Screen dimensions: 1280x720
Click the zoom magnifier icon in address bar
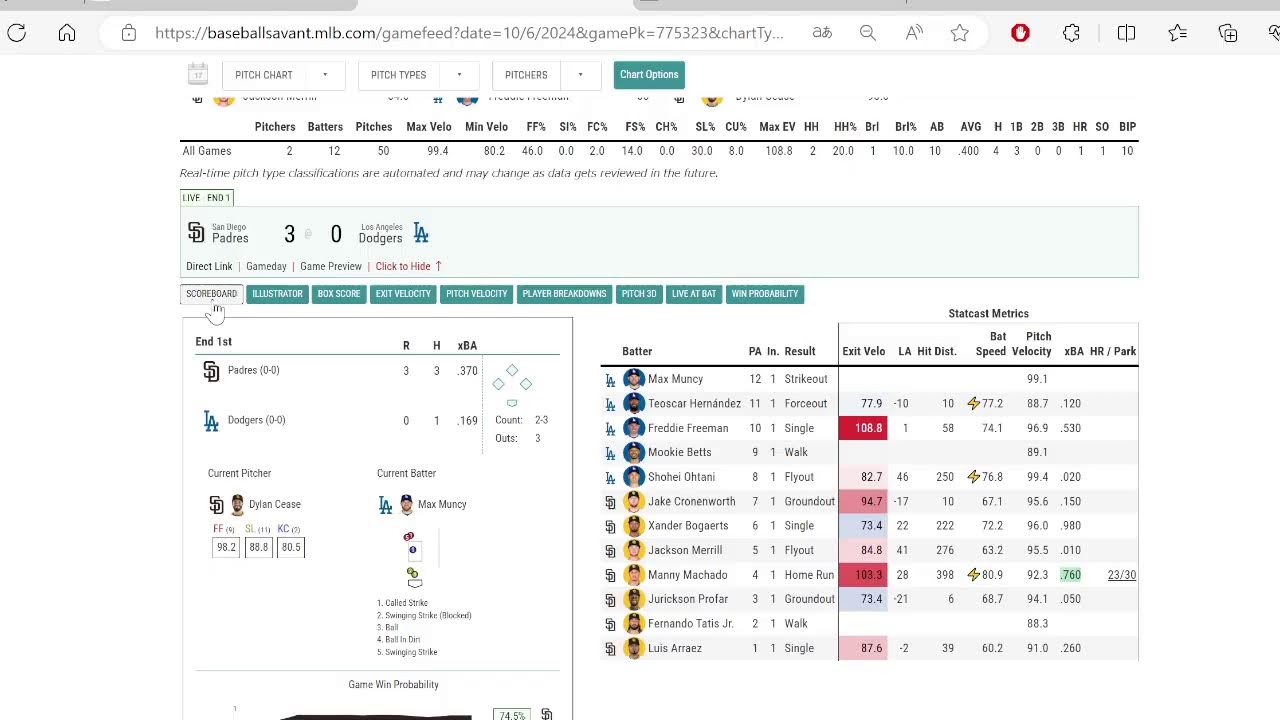click(x=868, y=33)
